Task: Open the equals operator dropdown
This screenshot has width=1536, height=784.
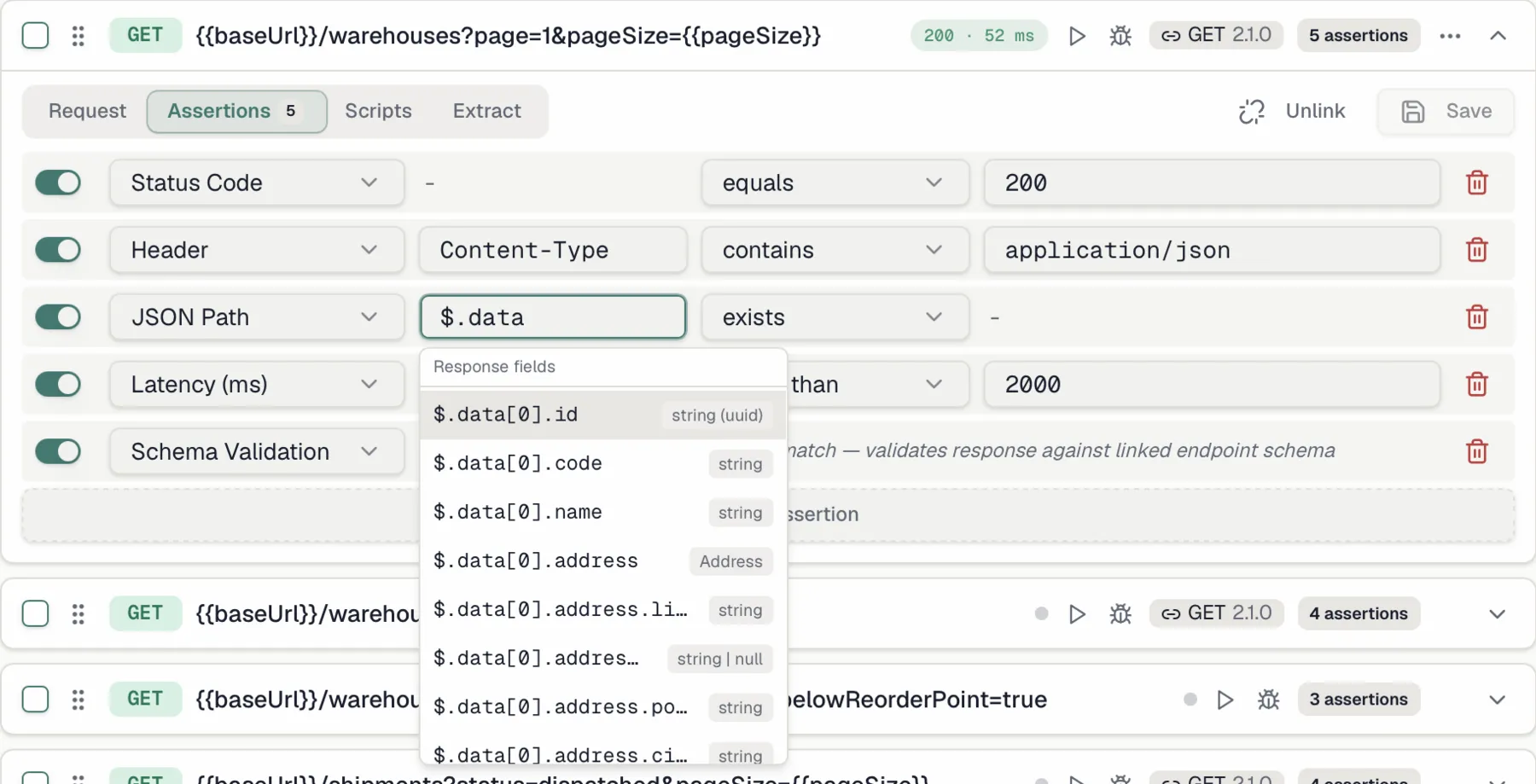Action: [835, 183]
